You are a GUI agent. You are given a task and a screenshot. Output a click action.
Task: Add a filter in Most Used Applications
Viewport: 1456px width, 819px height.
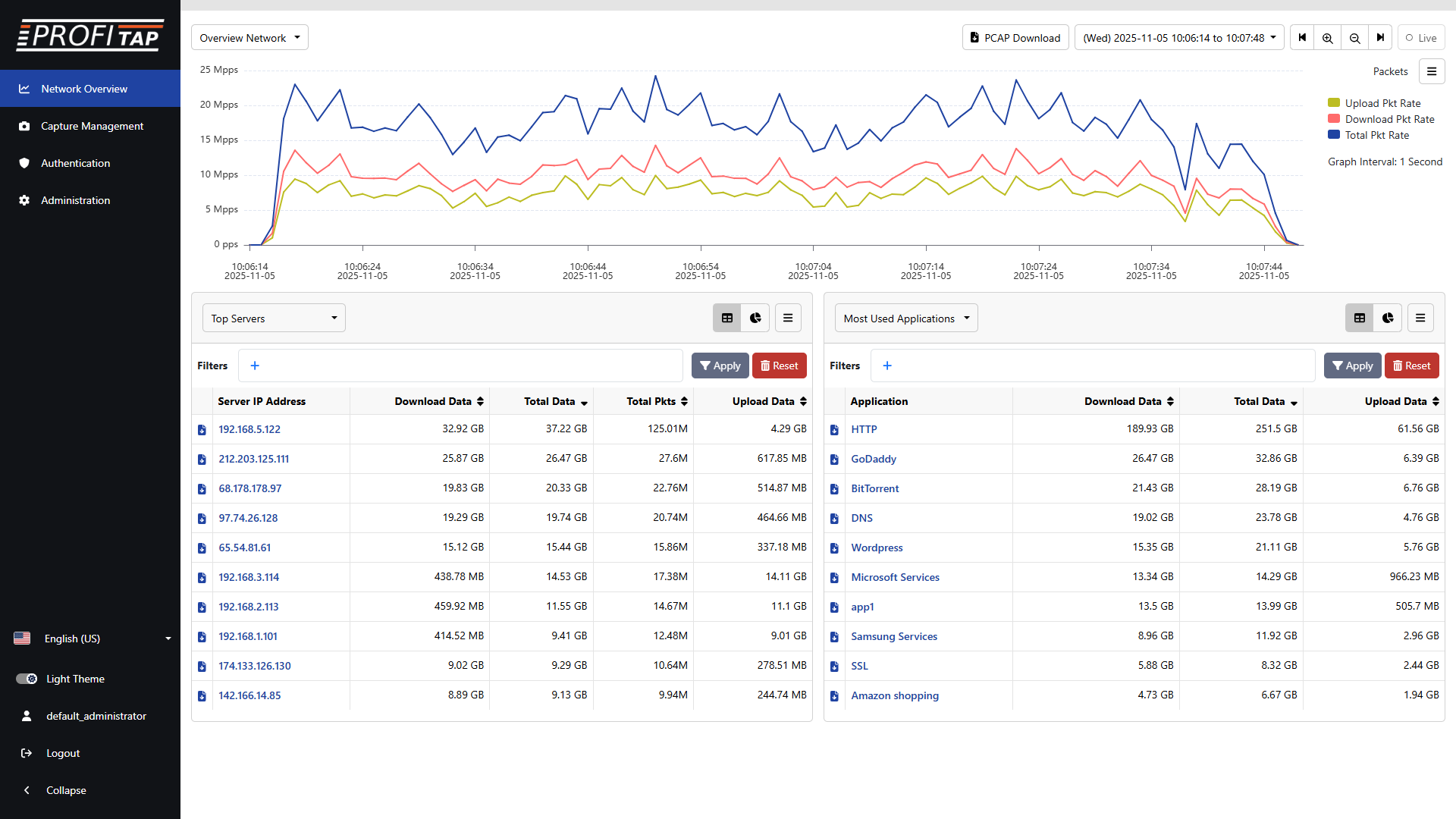[x=887, y=366]
